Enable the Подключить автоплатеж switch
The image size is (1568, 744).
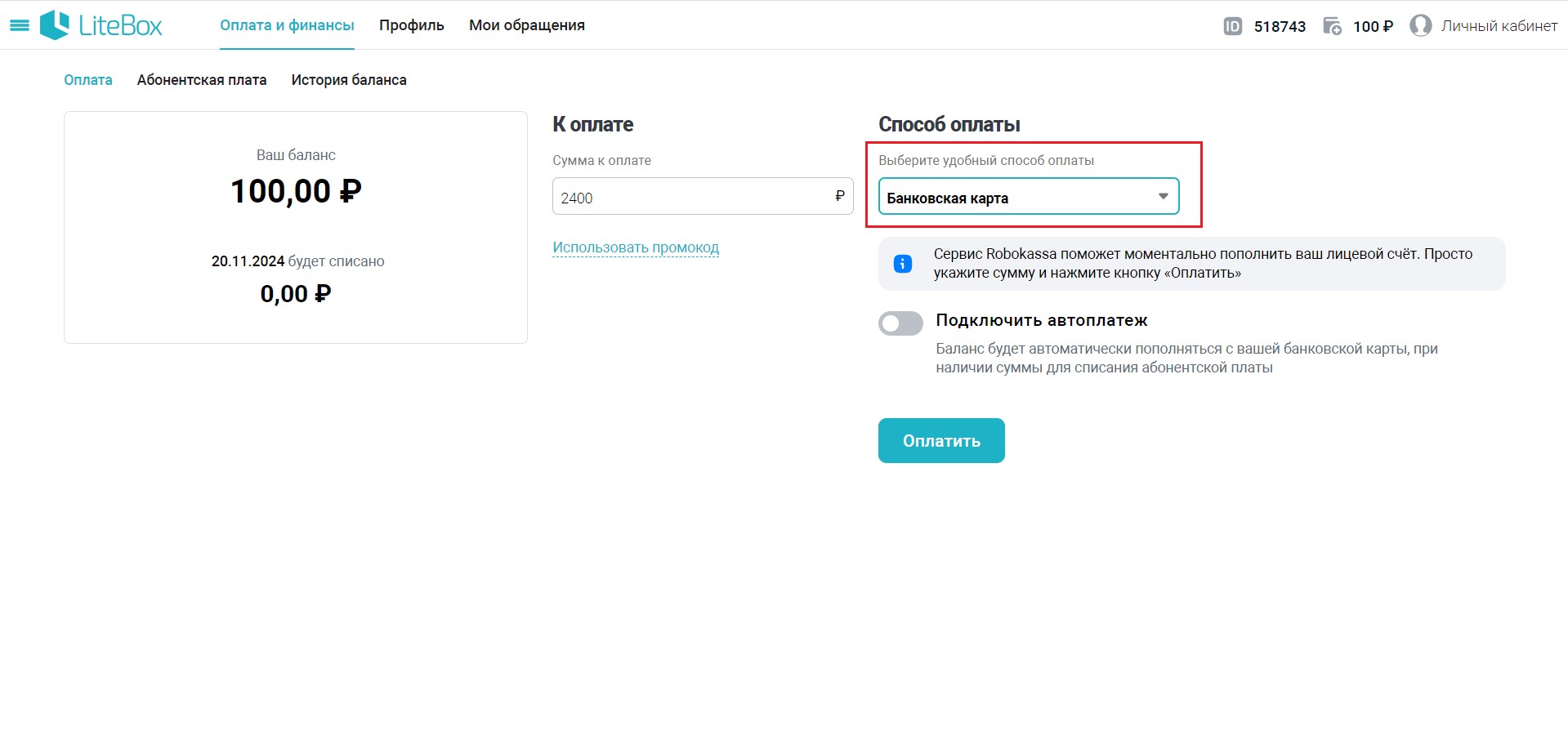[x=900, y=323]
